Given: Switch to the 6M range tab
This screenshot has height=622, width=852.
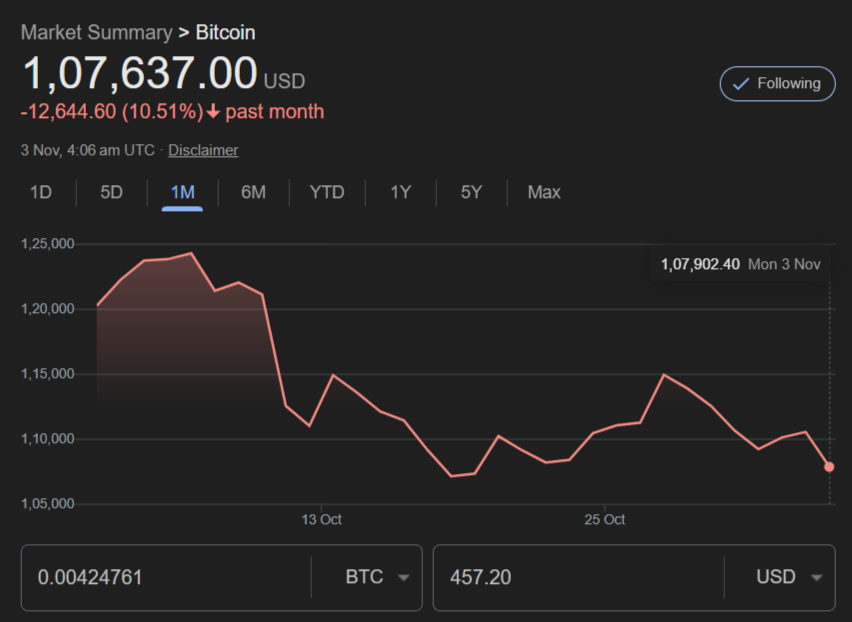Looking at the screenshot, I should pyautogui.click(x=253, y=192).
